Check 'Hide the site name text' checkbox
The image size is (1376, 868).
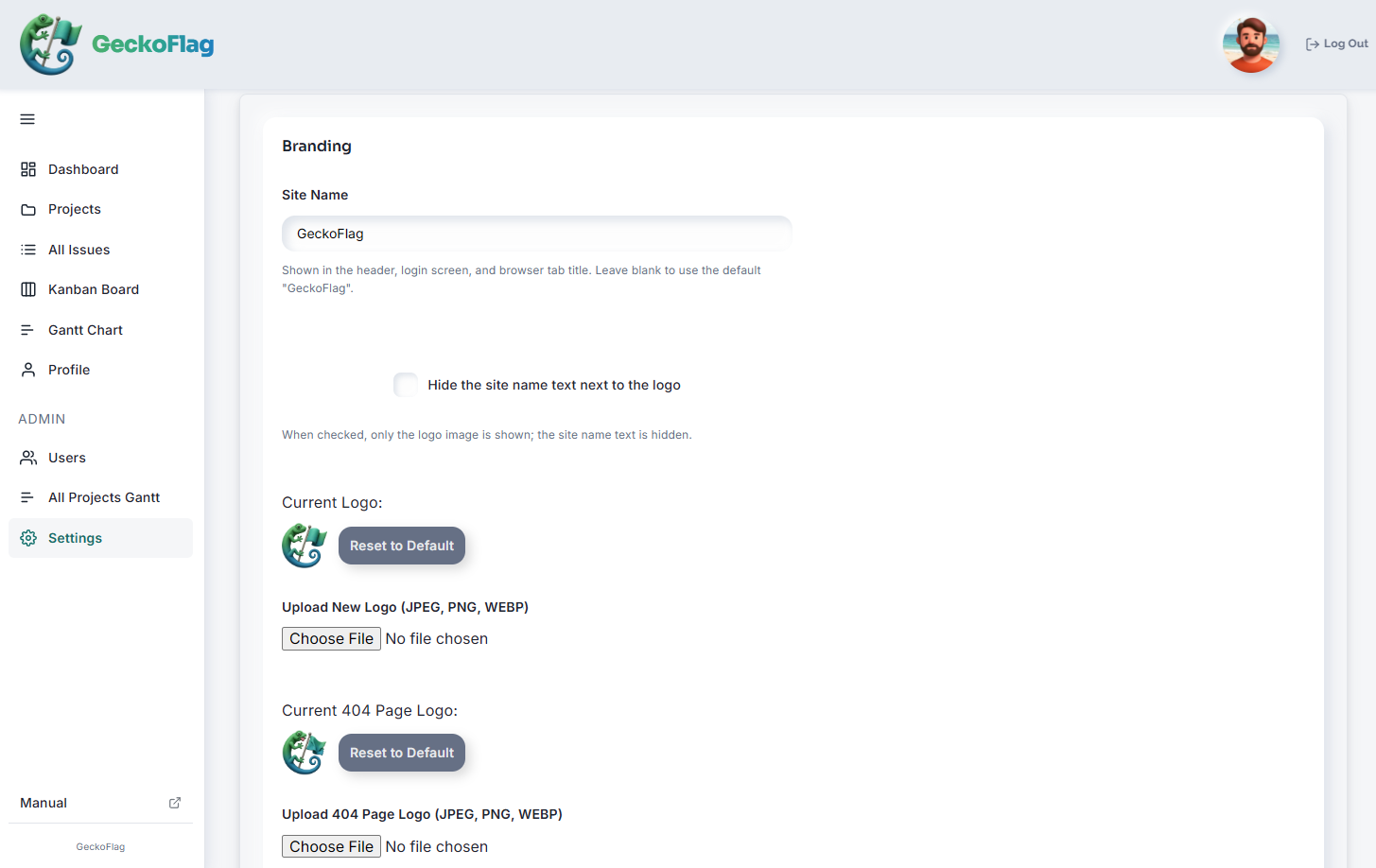[x=406, y=385]
